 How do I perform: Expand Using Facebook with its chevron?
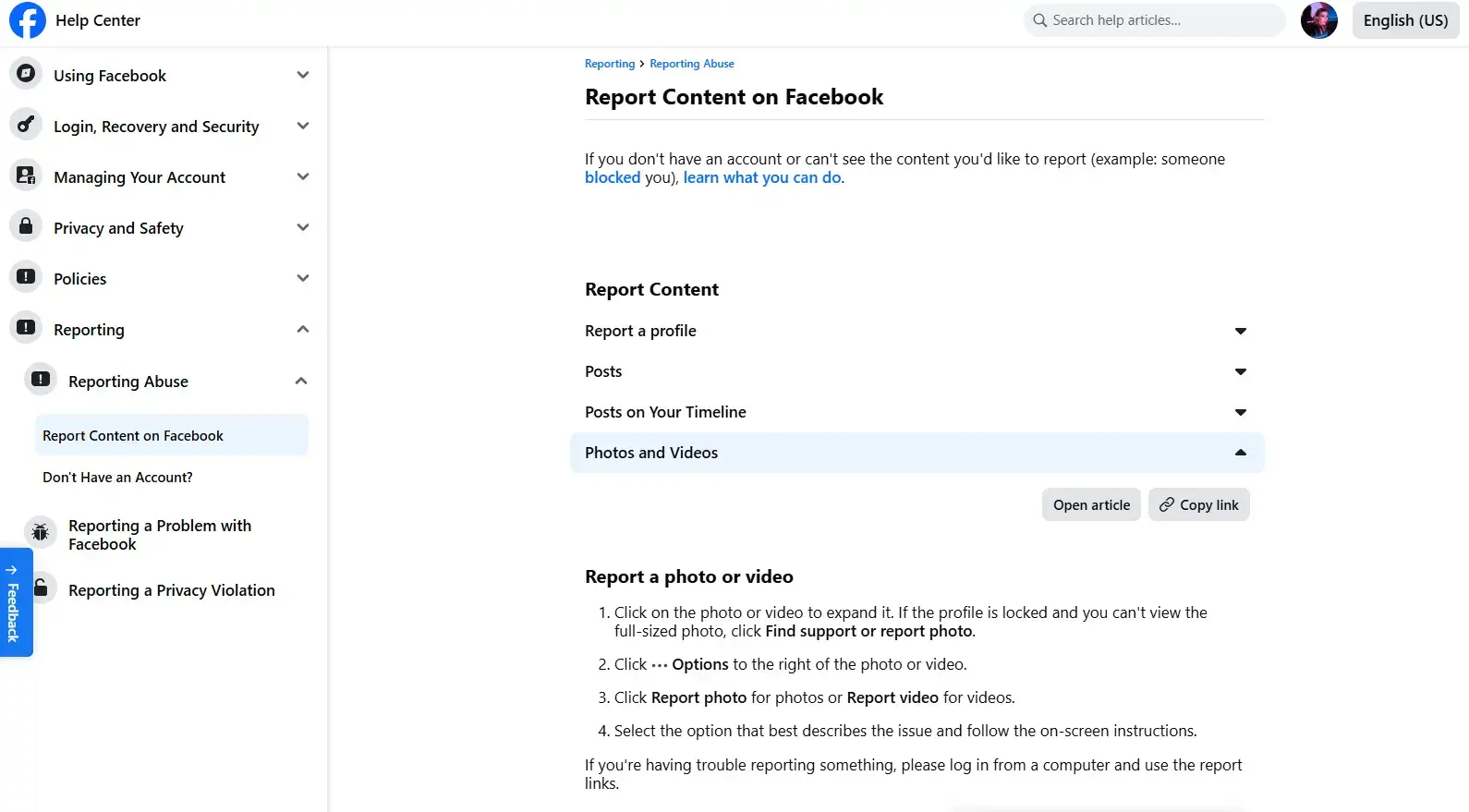[x=303, y=75]
